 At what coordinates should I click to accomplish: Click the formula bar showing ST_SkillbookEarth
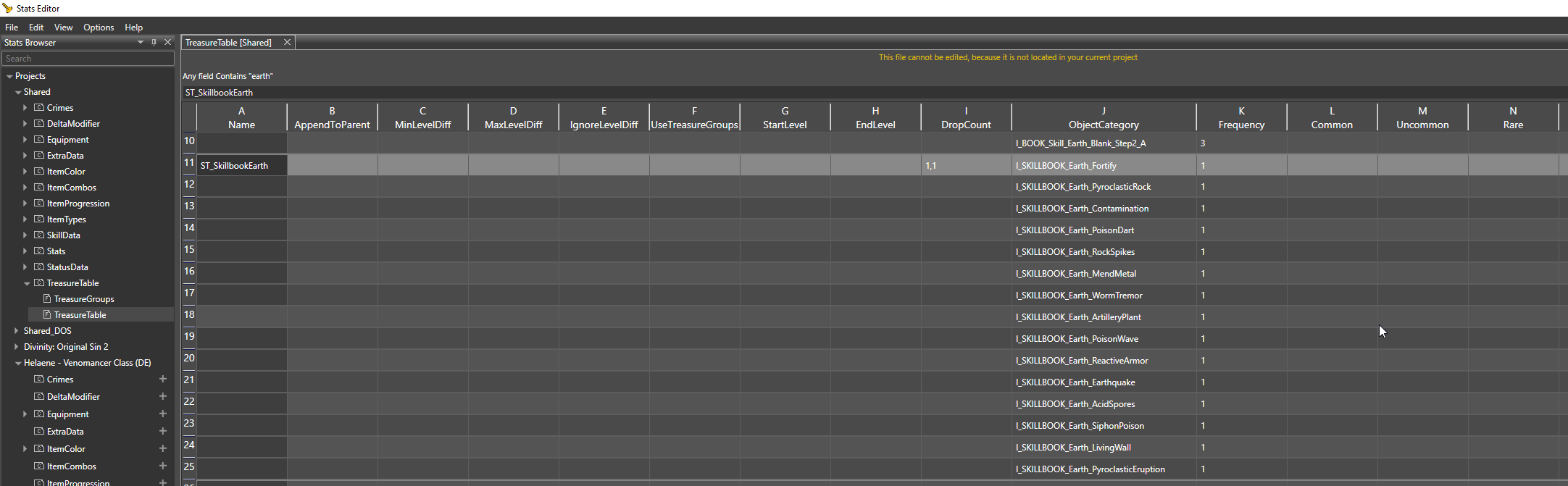(874, 93)
